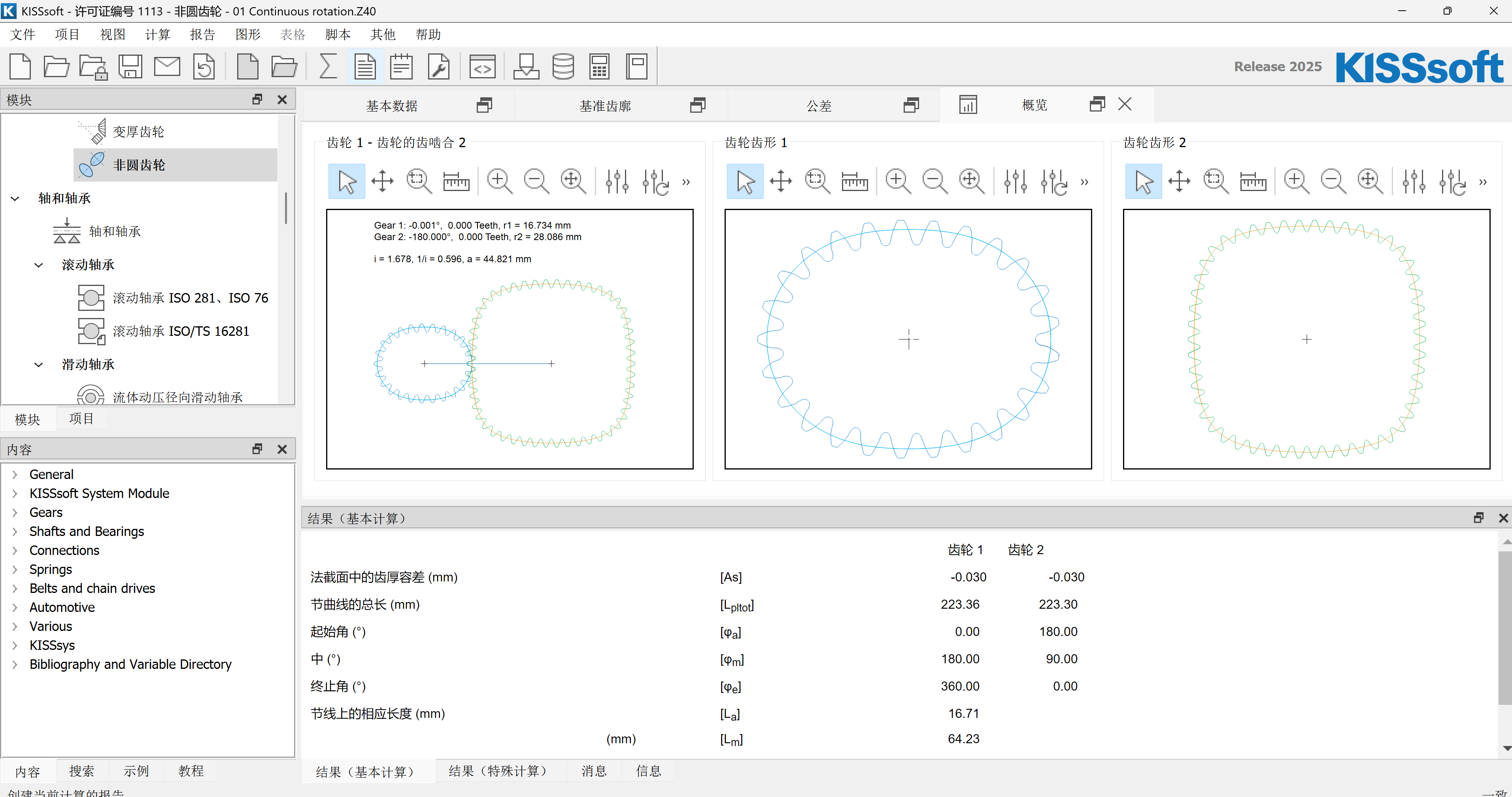Image resolution: width=1512 pixels, height=797 pixels.
Task: Expand the Automotive content node
Action: (x=15, y=607)
